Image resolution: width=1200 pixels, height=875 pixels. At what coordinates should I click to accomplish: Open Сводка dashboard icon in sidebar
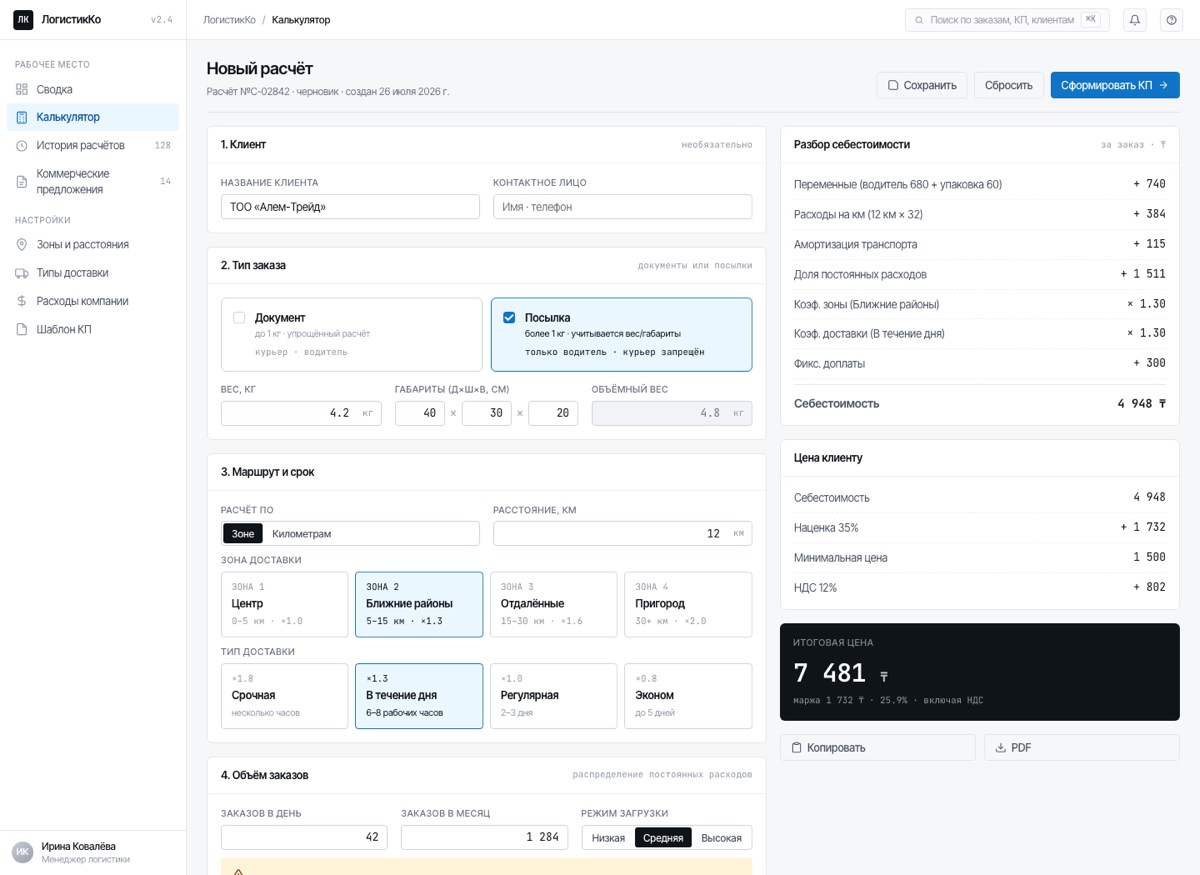tap(22, 89)
